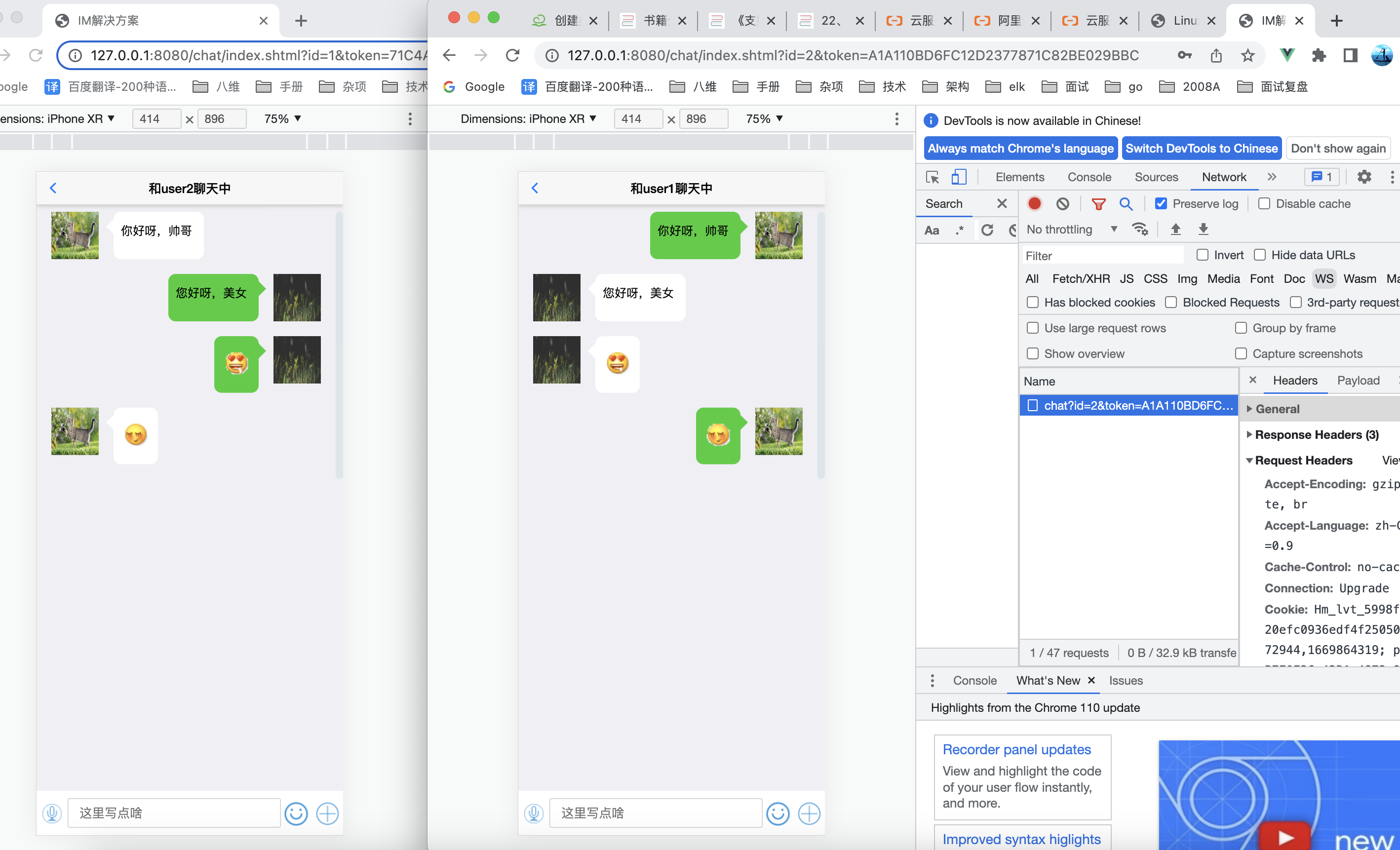Click the import HAR file icon
Image resolution: width=1400 pixels, height=850 pixels.
(1175, 230)
